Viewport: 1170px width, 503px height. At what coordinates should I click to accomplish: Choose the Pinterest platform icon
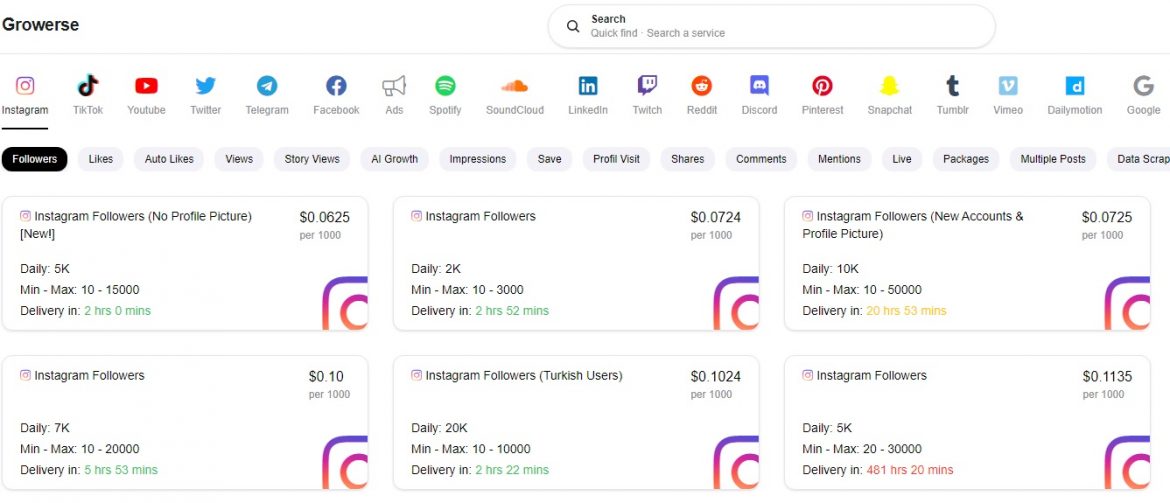pyautogui.click(x=822, y=86)
